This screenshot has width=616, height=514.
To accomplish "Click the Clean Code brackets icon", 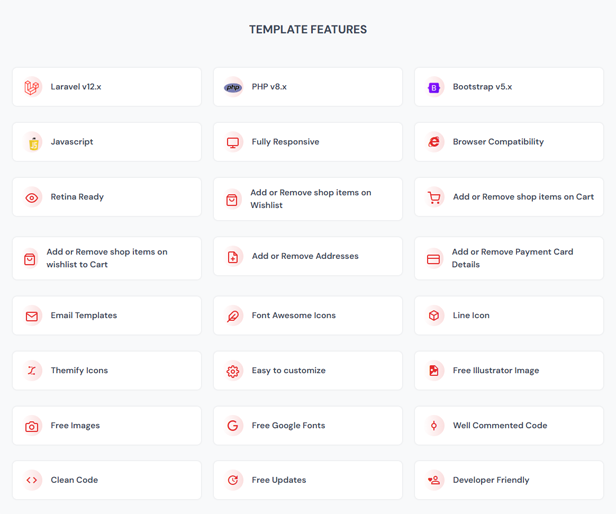I will pos(32,480).
